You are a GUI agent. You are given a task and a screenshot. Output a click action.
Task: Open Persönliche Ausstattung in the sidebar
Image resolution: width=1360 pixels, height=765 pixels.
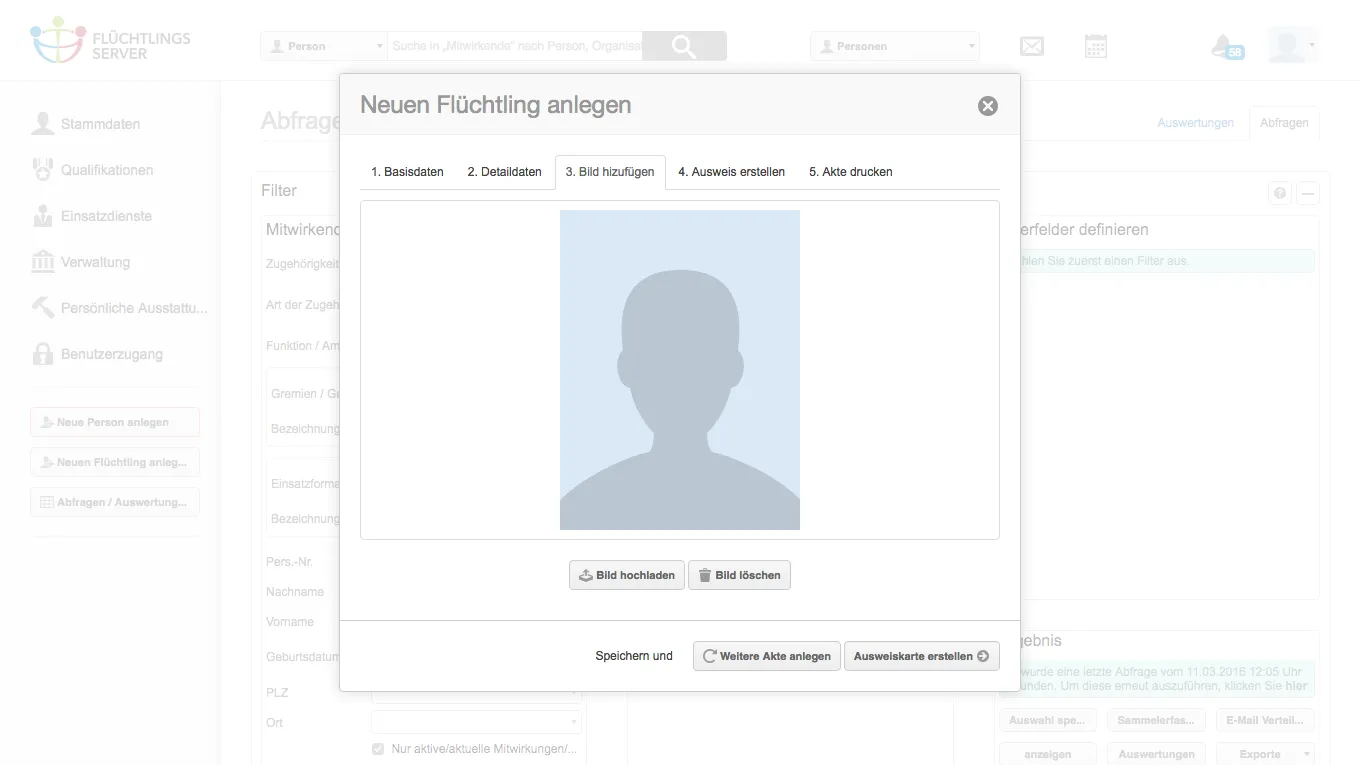[x=120, y=308]
